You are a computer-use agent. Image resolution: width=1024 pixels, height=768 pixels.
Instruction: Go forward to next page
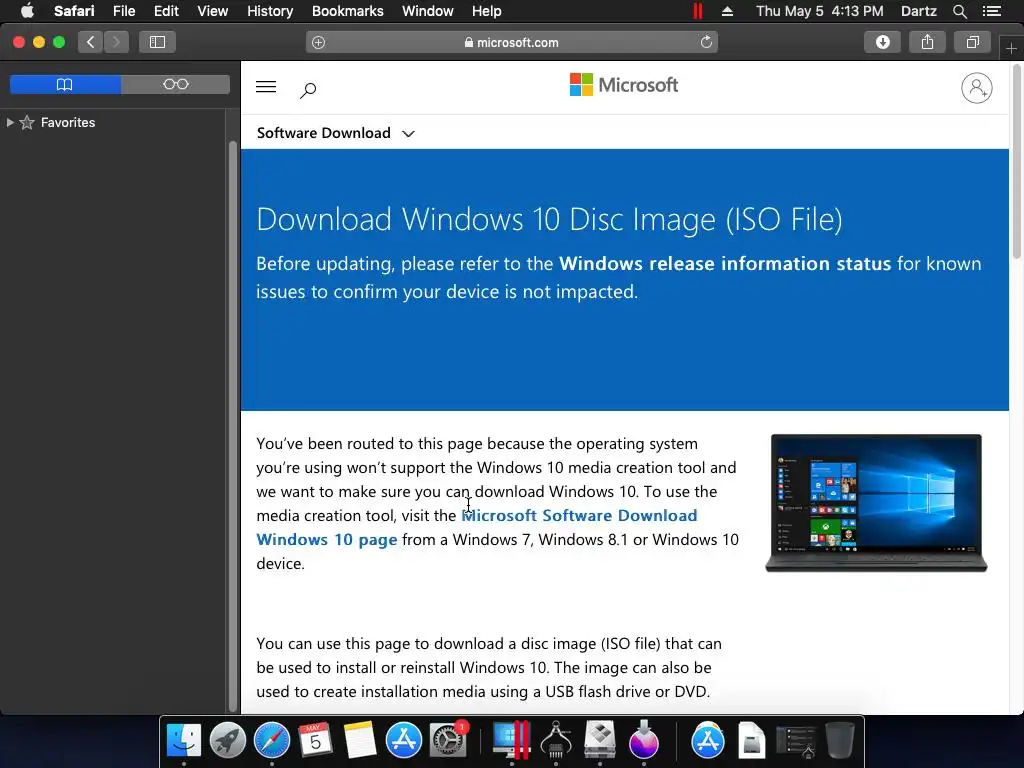[x=116, y=42]
